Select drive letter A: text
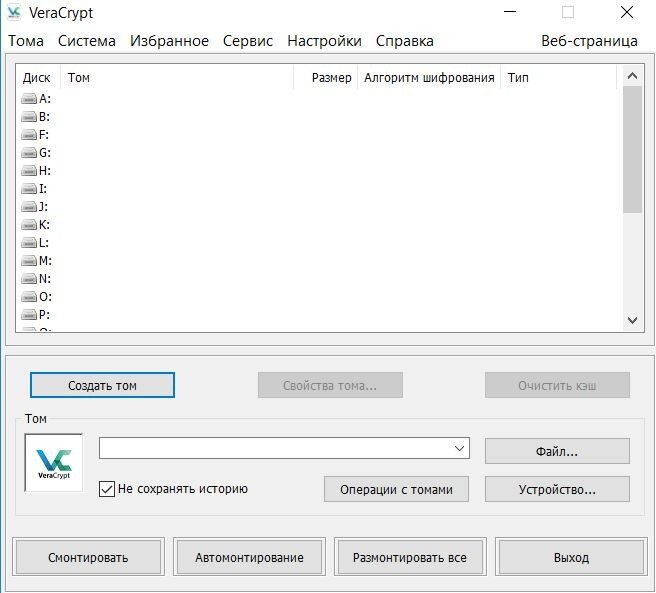 (x=45, y=99)
